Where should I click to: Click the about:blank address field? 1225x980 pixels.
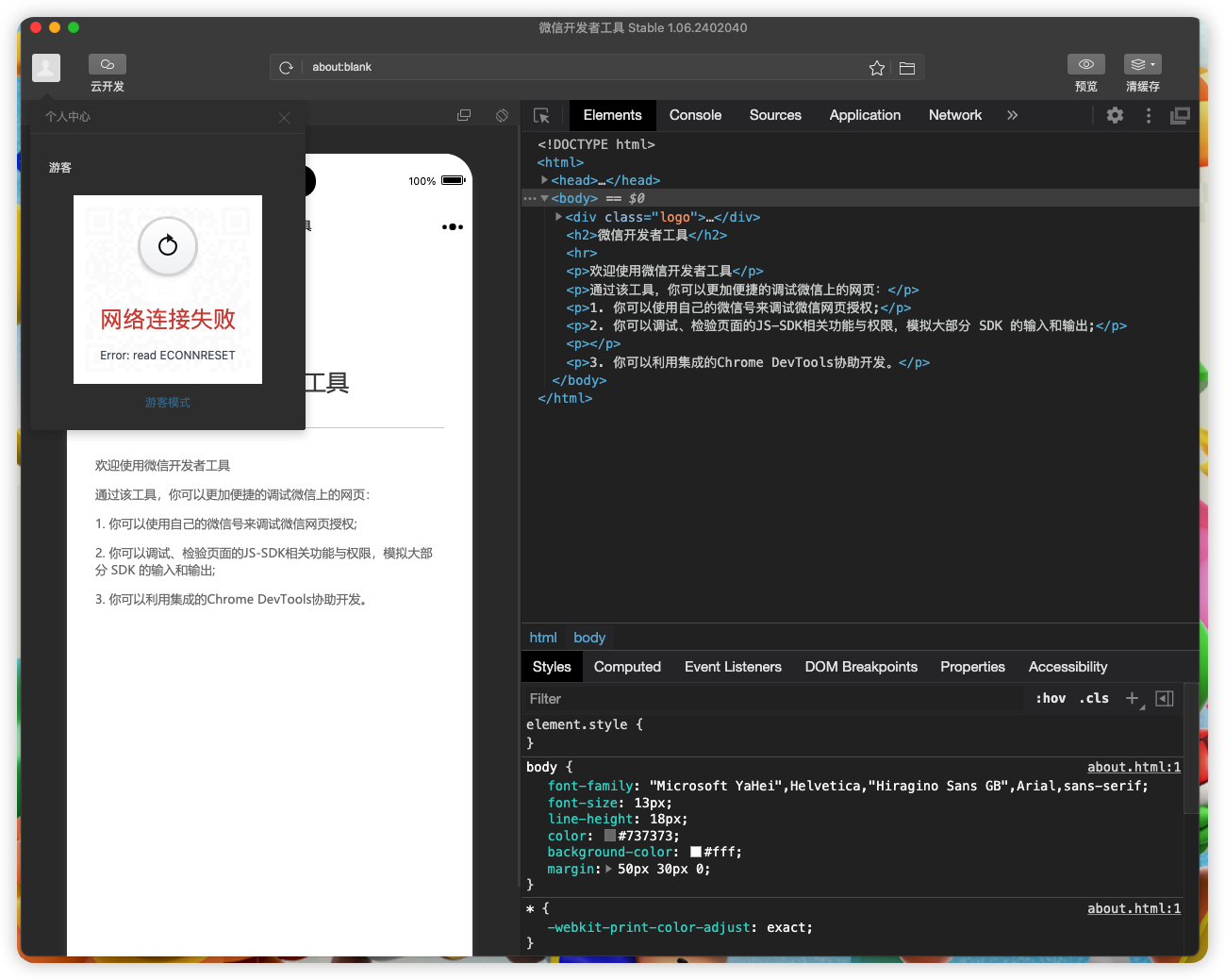click(x=585, y=67)
